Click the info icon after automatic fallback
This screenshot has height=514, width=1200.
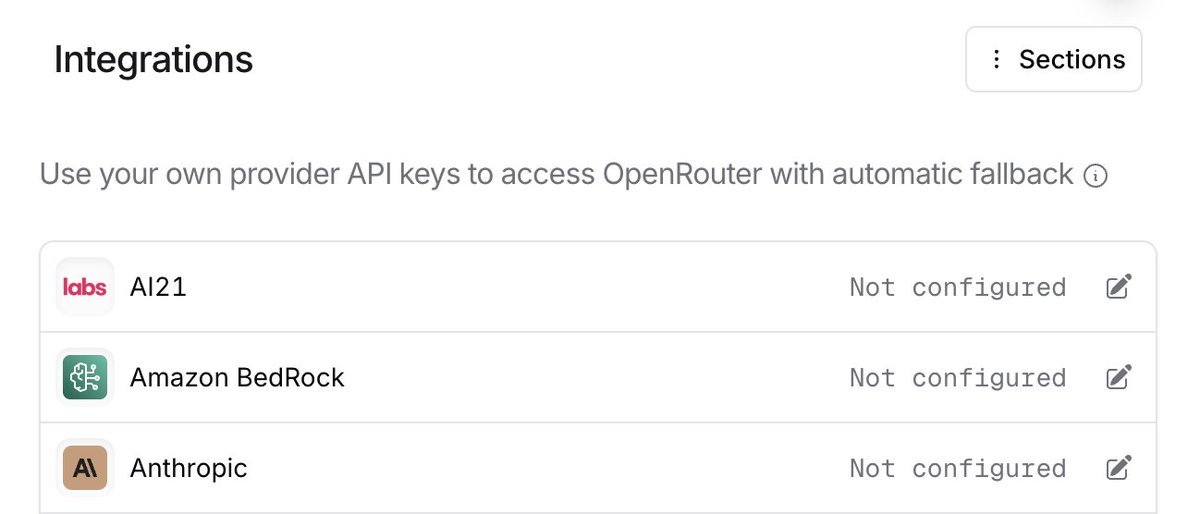pos(1096,177)
